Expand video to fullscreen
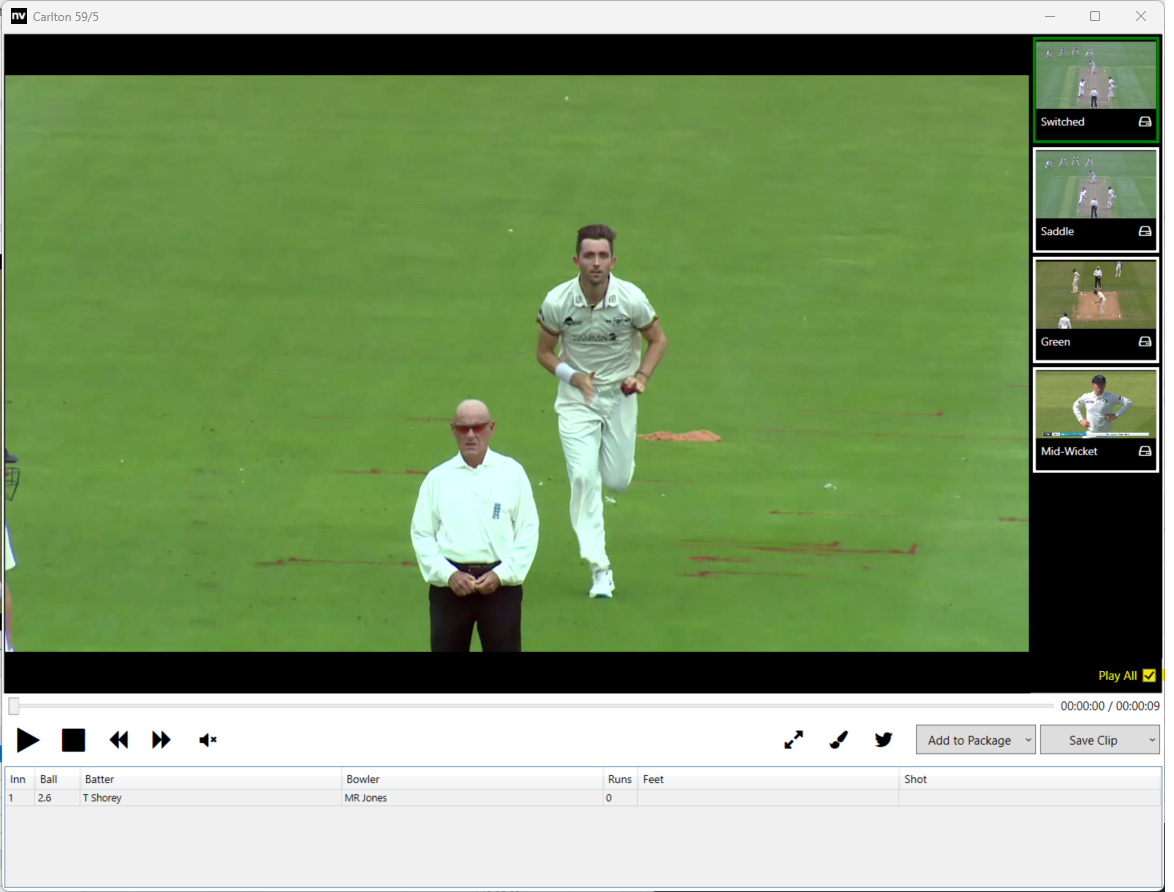The width and height of the screenshot is (1174, 892). coord(793,740)
